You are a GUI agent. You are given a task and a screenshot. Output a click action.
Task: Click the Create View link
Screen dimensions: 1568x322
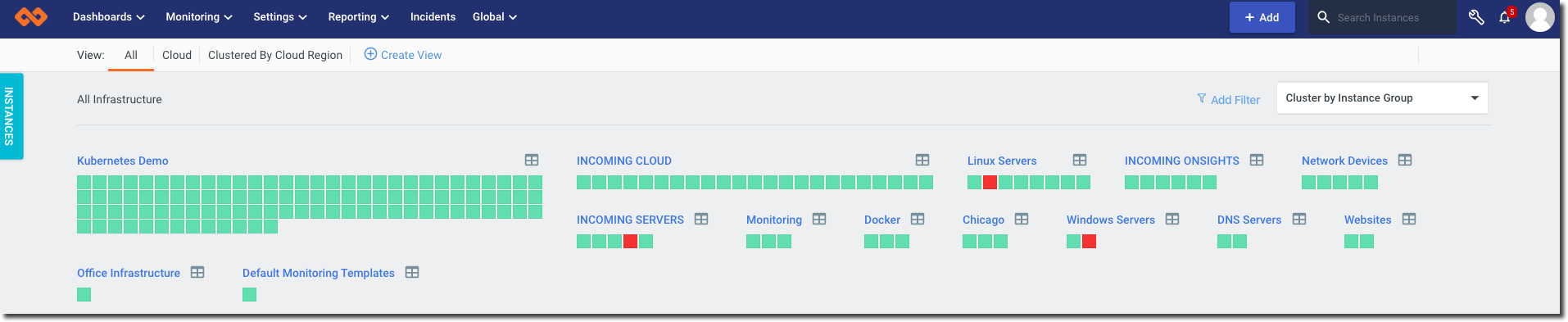click(403, 55)
